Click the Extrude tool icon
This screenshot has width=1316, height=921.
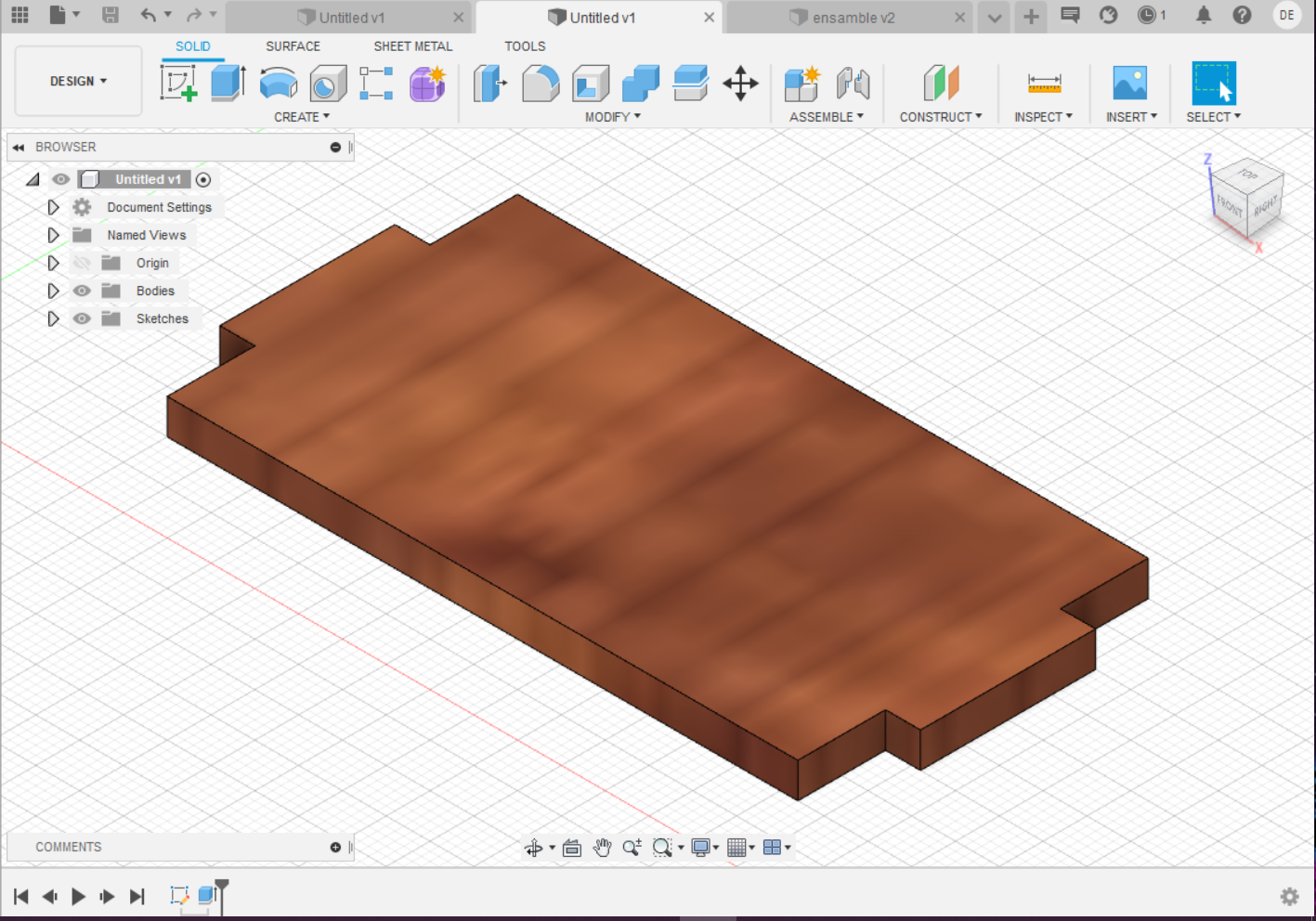click(x=228, y=84)
